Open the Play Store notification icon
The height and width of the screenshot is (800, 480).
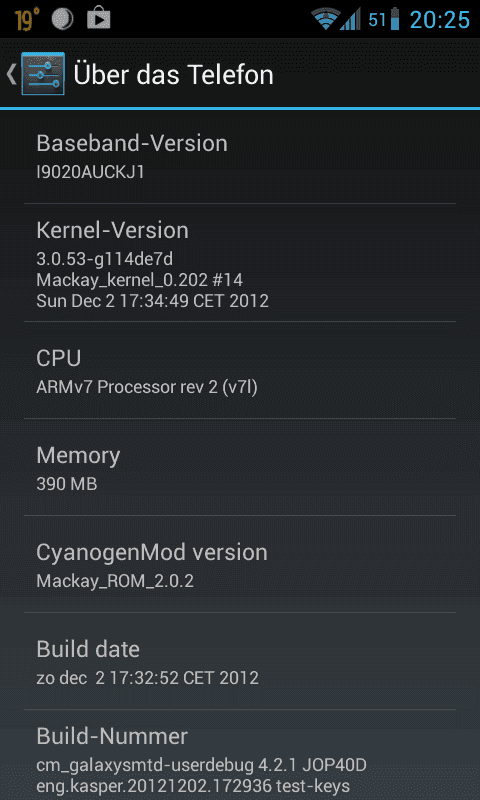point(99,19)
